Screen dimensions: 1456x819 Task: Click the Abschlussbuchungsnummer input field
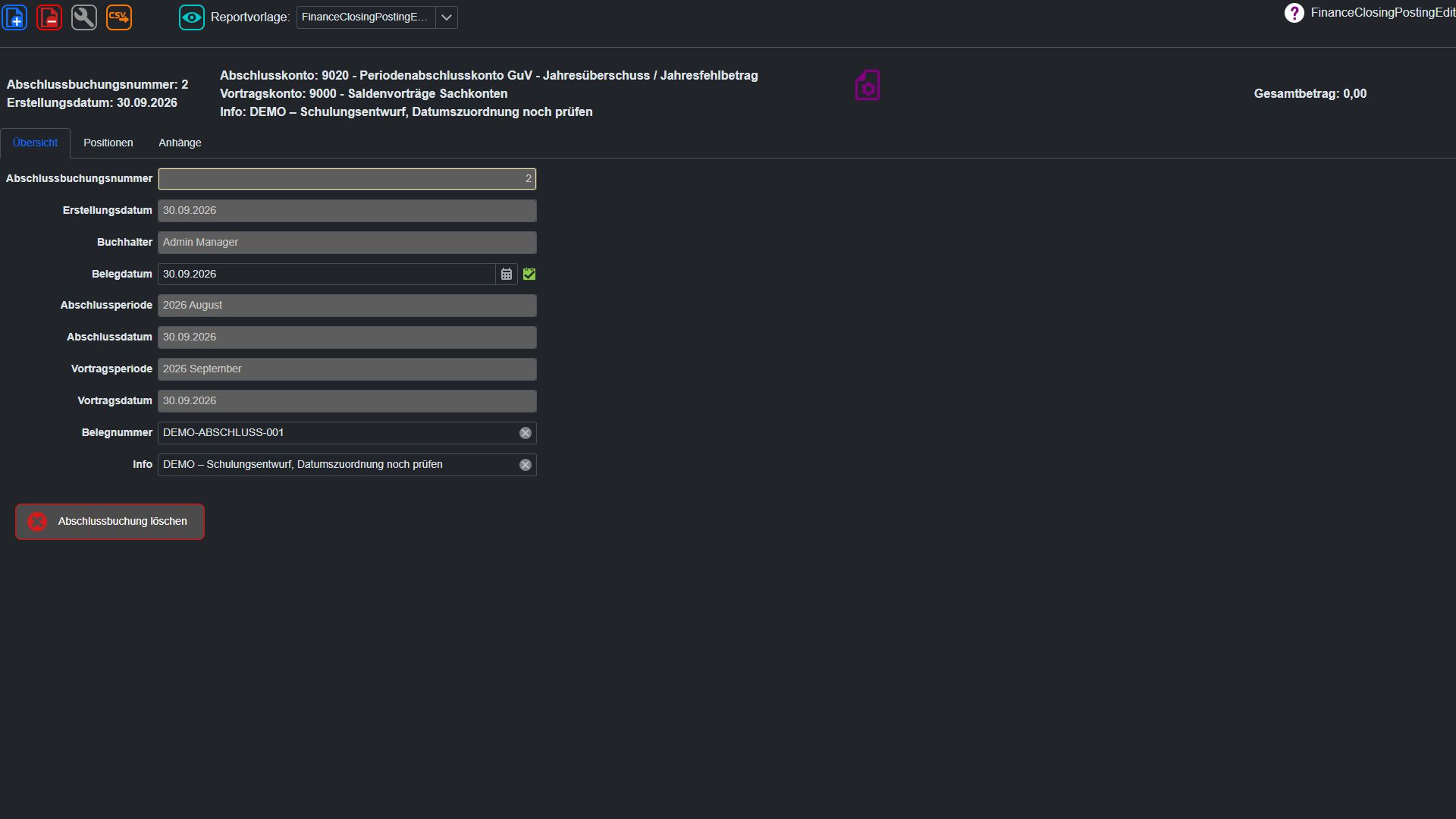click(347, 179)
